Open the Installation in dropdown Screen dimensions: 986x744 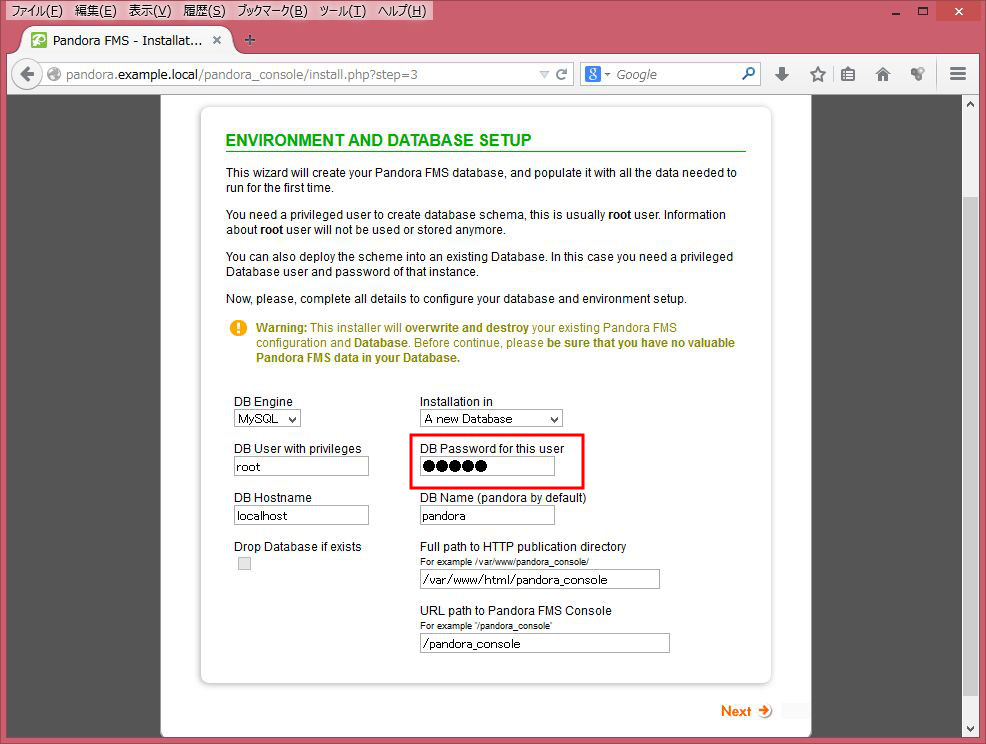[x=491, y=418]
